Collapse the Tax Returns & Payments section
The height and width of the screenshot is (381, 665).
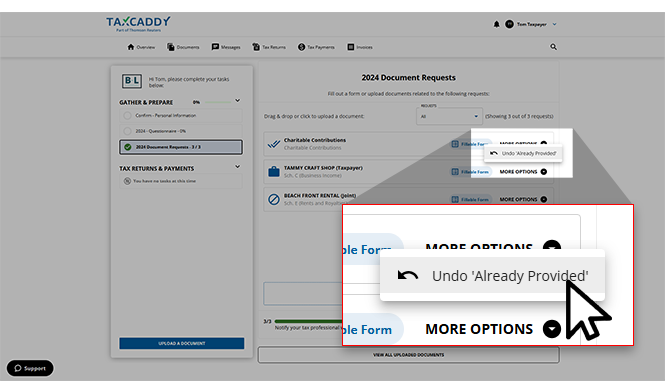(238, 167)
